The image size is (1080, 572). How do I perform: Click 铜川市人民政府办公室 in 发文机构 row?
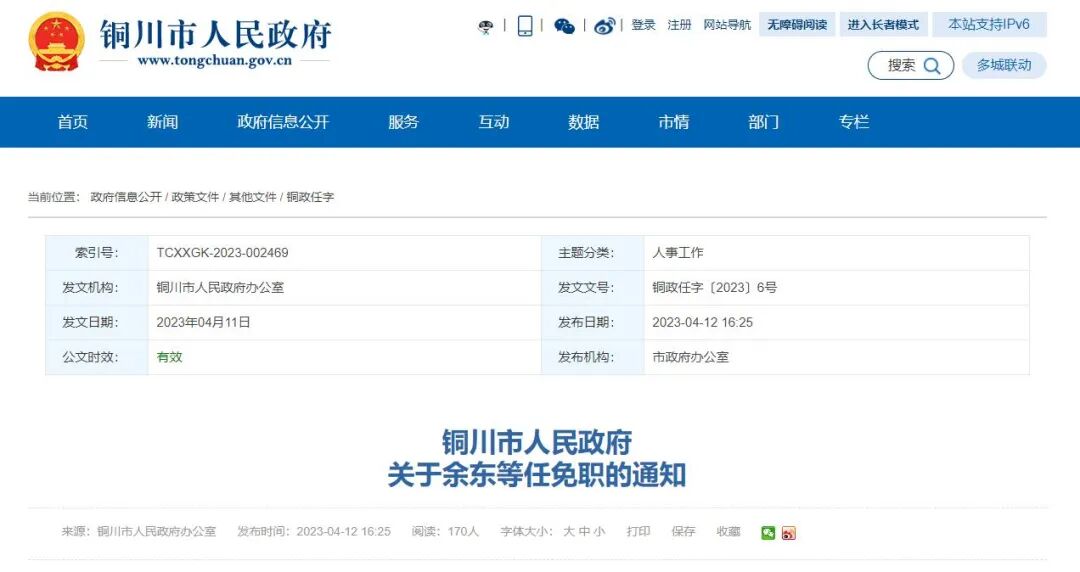(220, 287)
